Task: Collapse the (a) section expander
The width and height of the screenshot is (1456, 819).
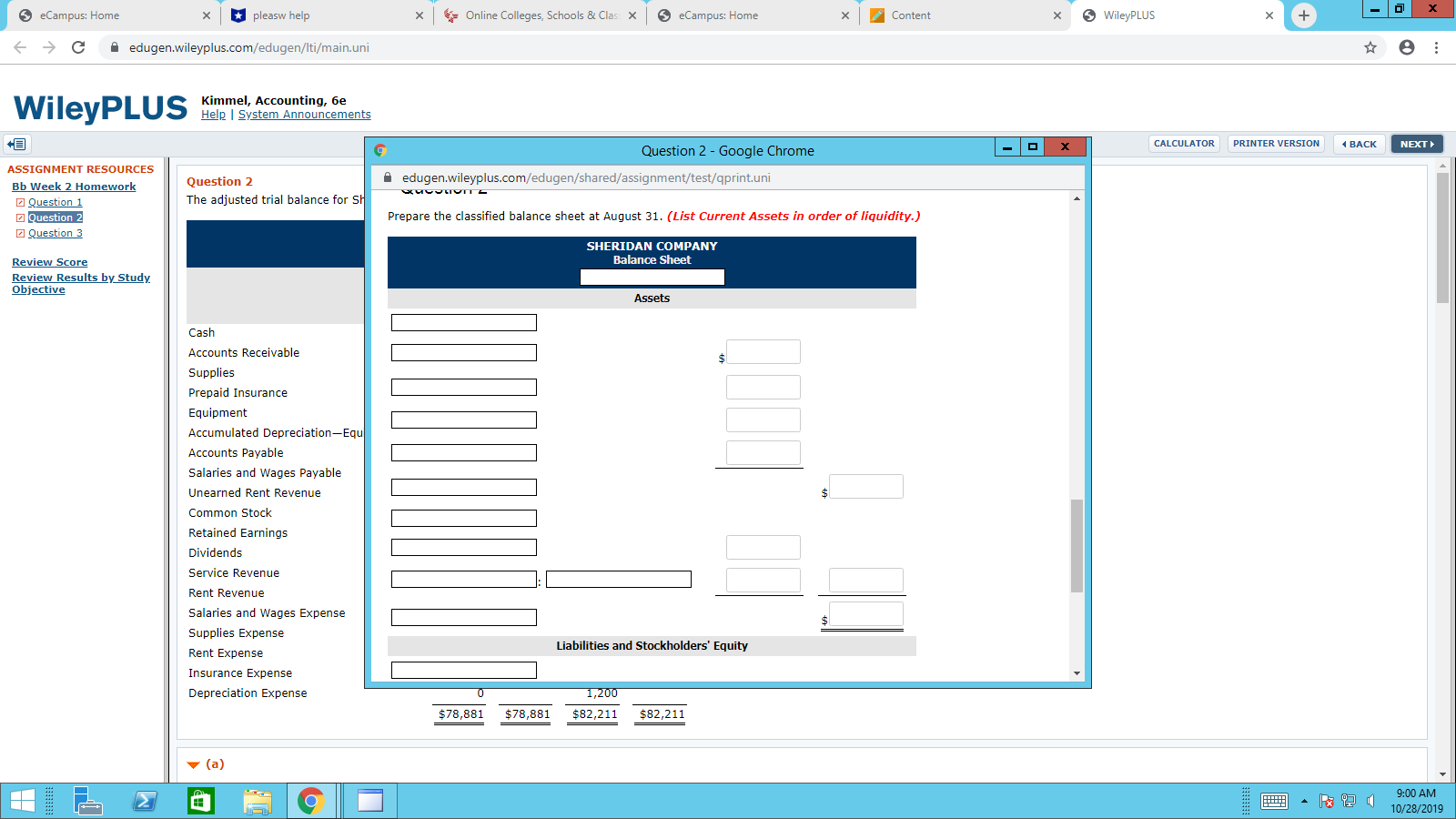Action: point(192,764)
